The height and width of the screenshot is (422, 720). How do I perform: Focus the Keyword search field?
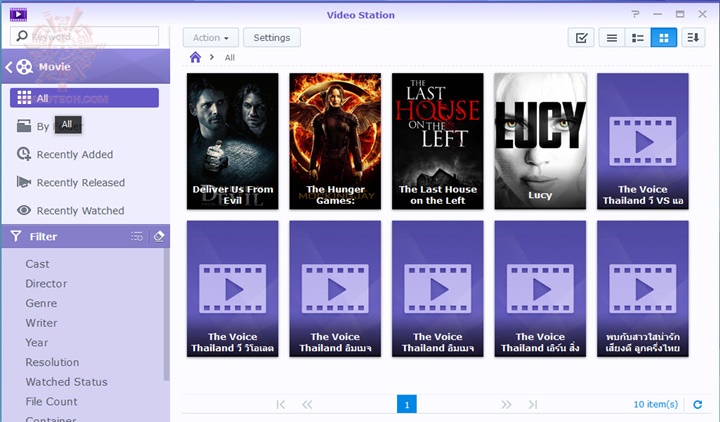84,36
